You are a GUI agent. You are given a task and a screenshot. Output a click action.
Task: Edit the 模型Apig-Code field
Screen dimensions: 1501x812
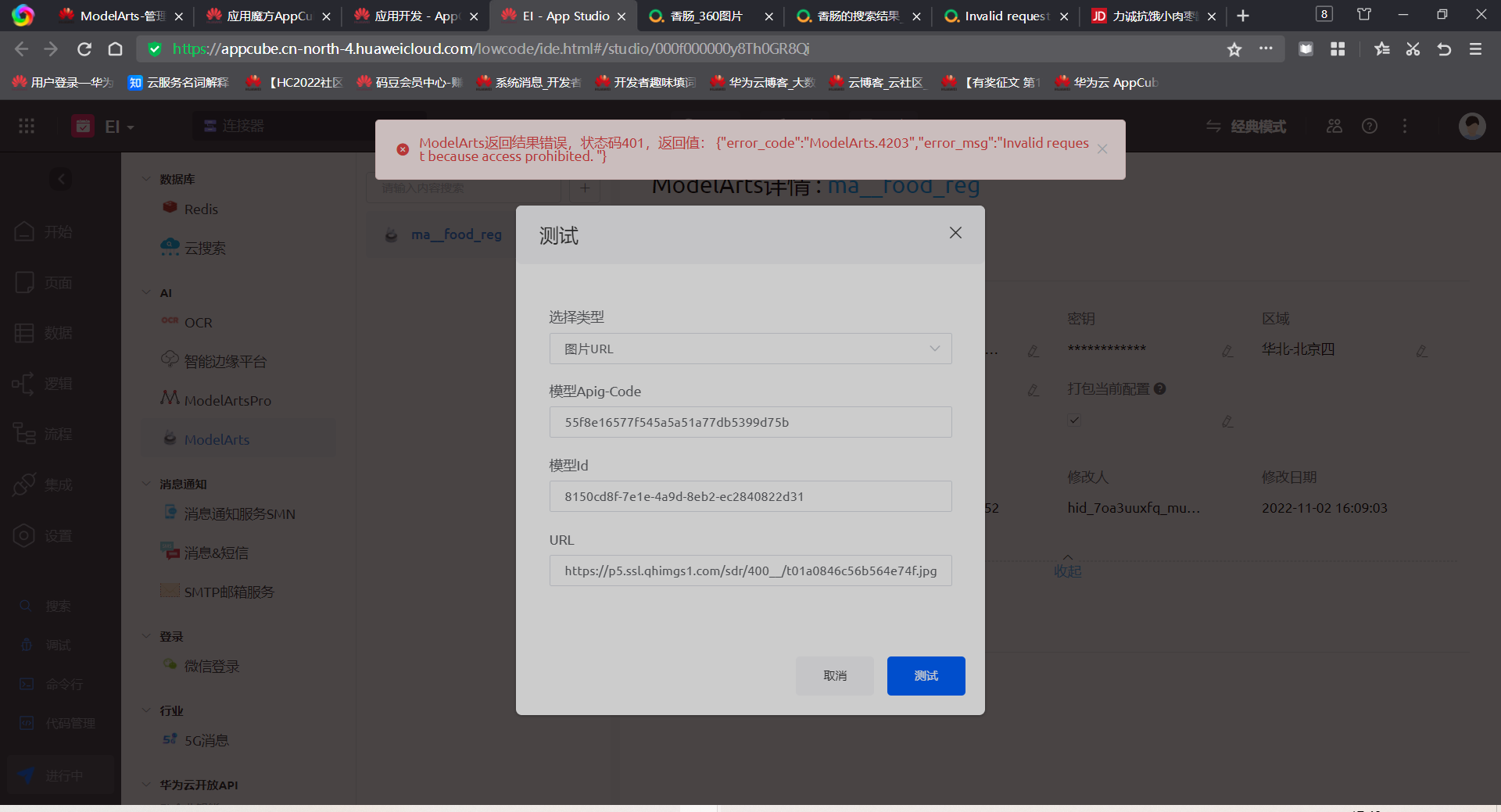point(750,422)
